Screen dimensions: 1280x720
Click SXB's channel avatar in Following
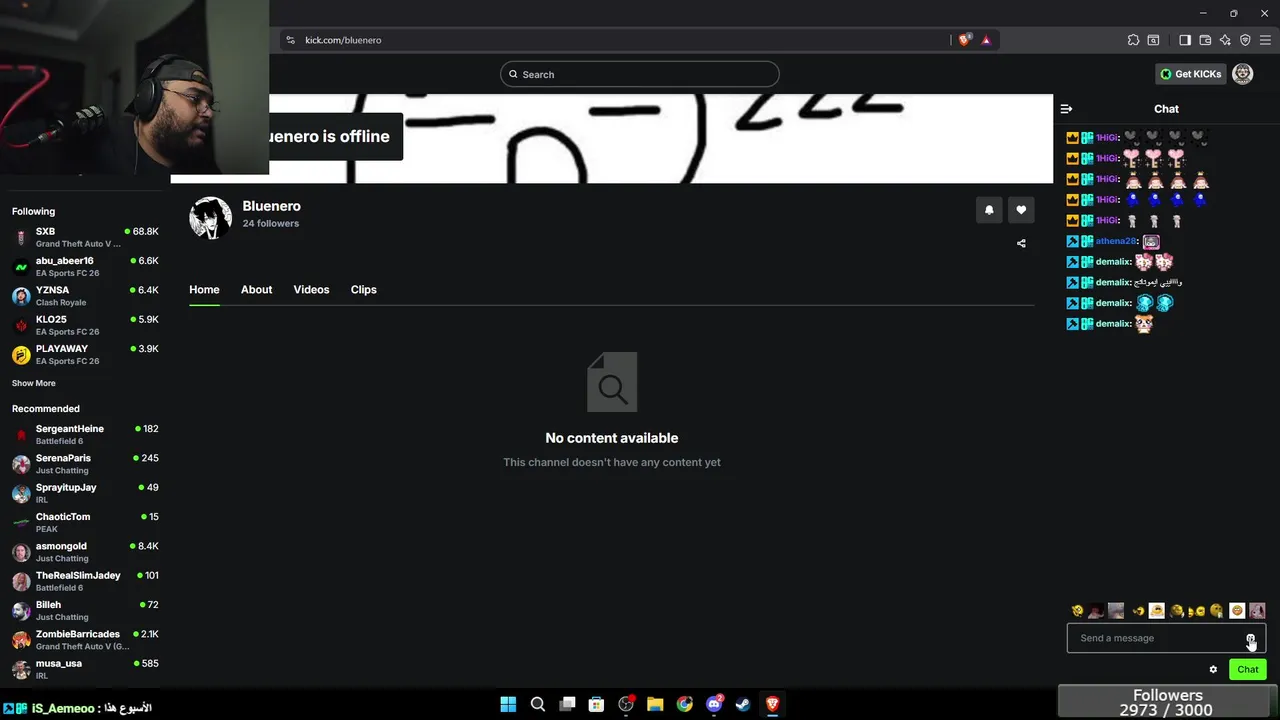[x=21, y=238]
